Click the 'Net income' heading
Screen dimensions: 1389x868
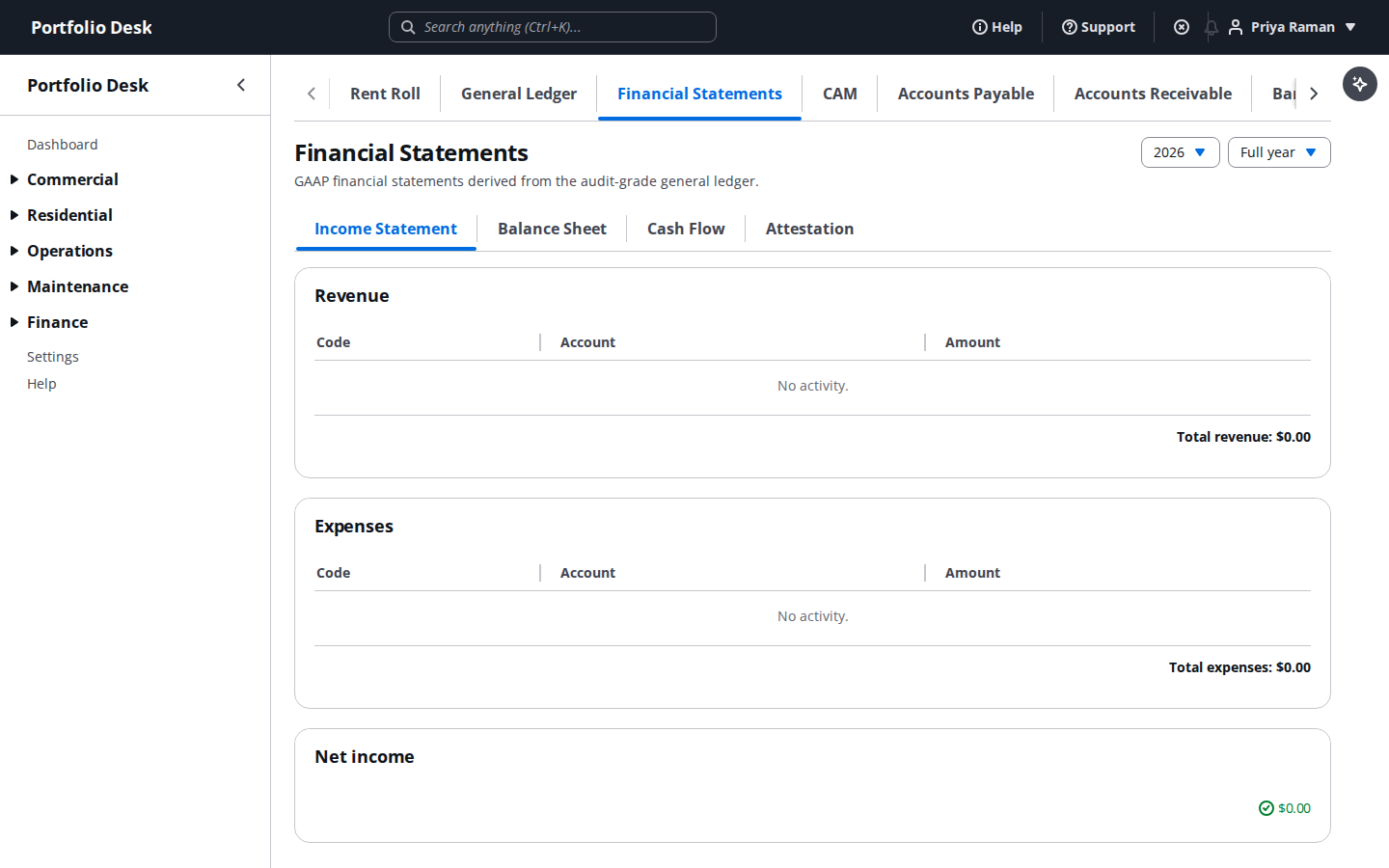pyautogui.click(x=365, y=757)
